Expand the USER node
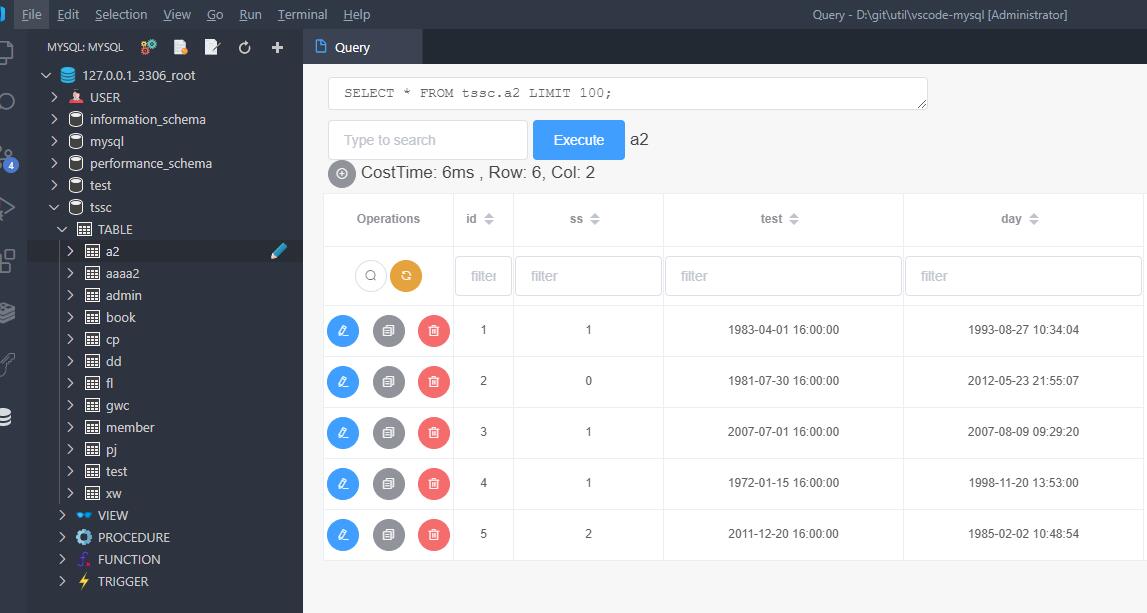This screenshot has width=1147, height=613. [54, 97]
